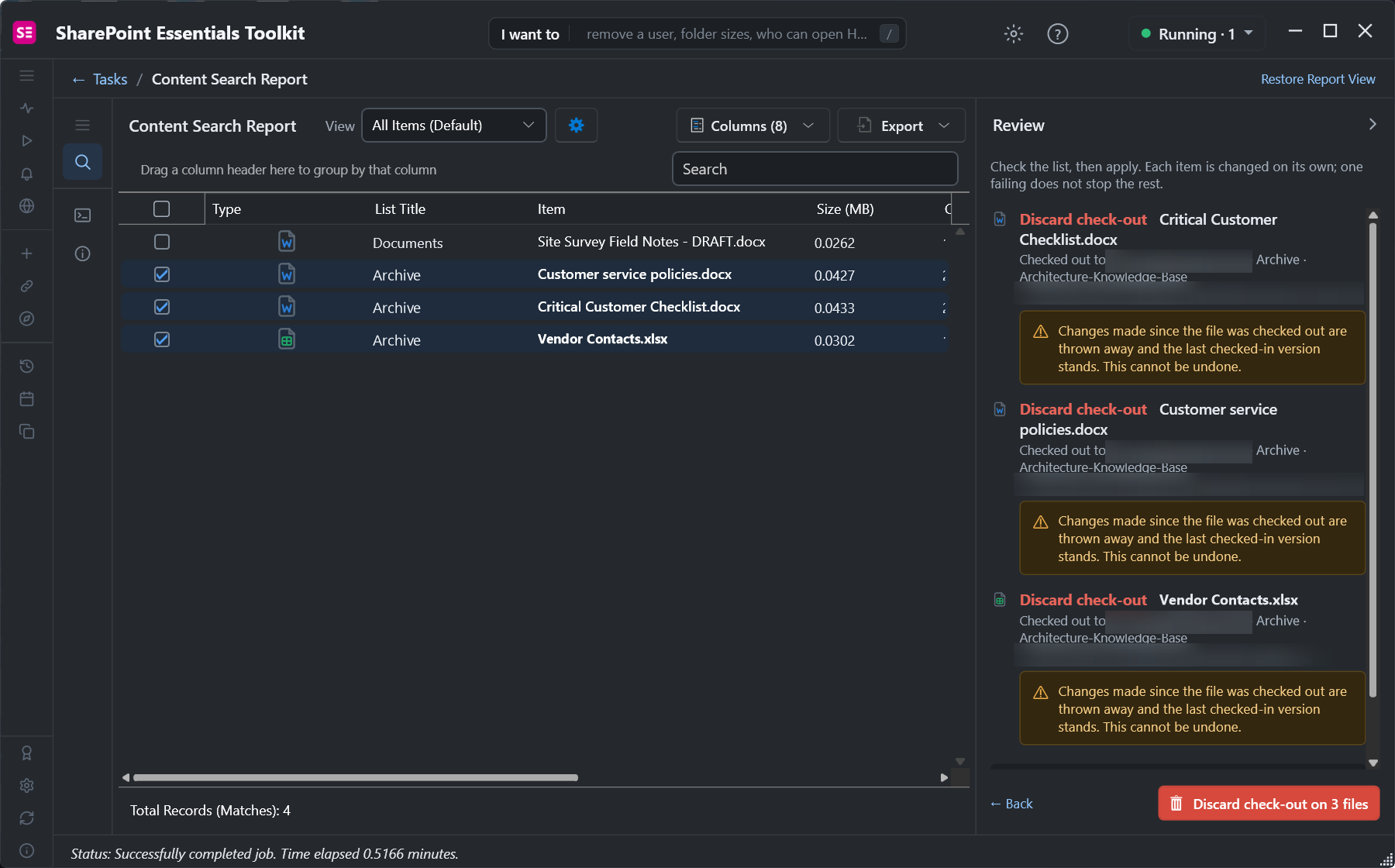This screenshot has width=1395, height=868.
Task: Click the blue view settings gear
Action: click(576, 125)
